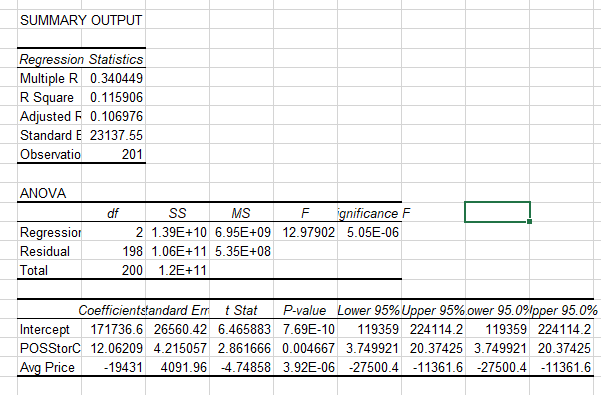Select the POSStorC row label
Image resolution: width=601 pixels, height=395 pixels.
[50, 348]
